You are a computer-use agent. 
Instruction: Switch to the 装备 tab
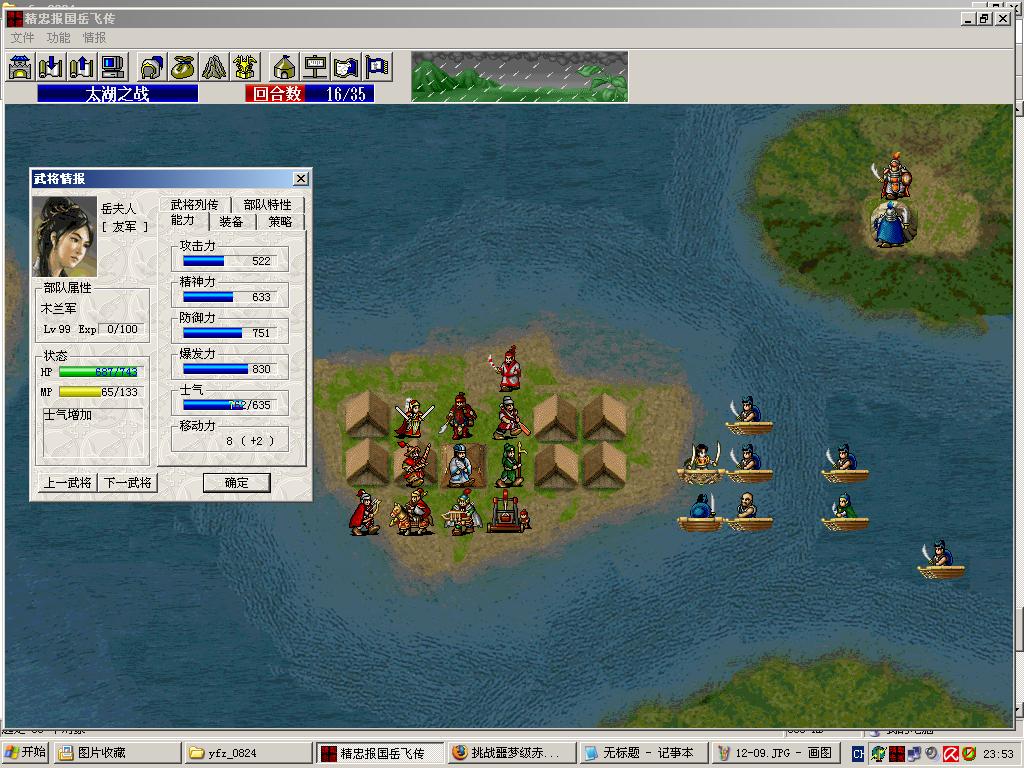[x=231, y=221]
